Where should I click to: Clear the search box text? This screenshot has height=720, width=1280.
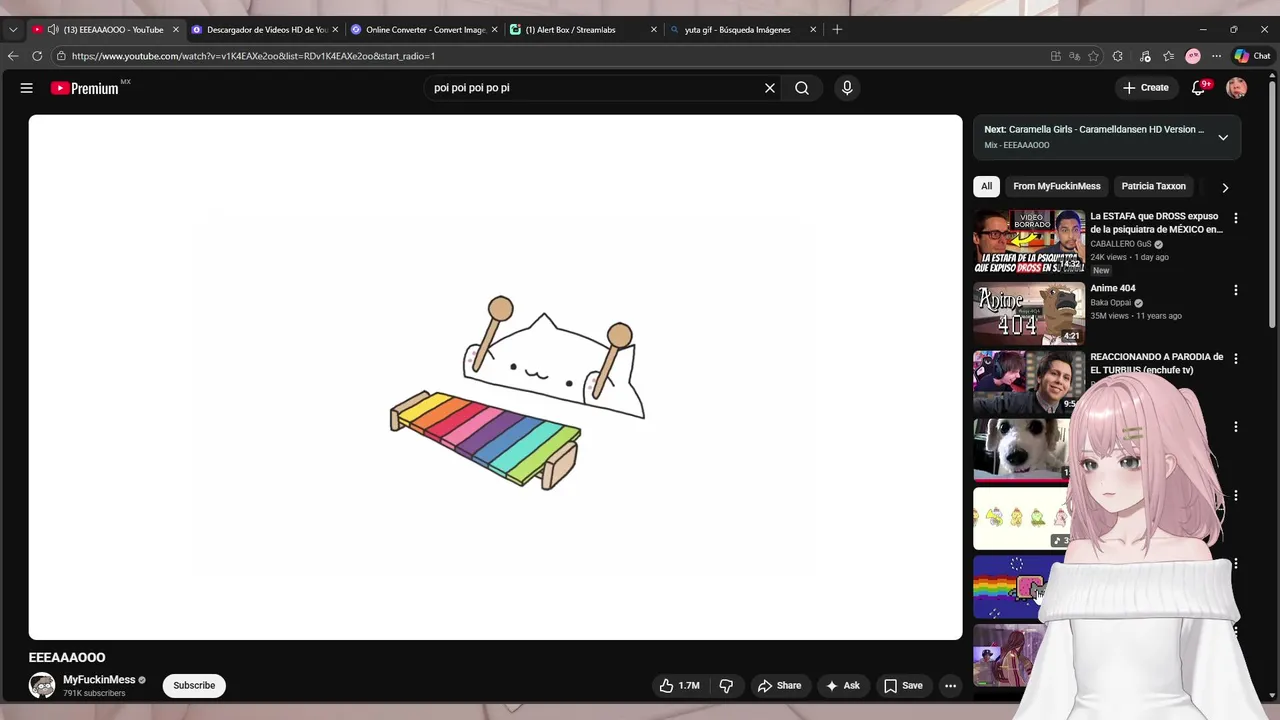click(x=770, y=88)
